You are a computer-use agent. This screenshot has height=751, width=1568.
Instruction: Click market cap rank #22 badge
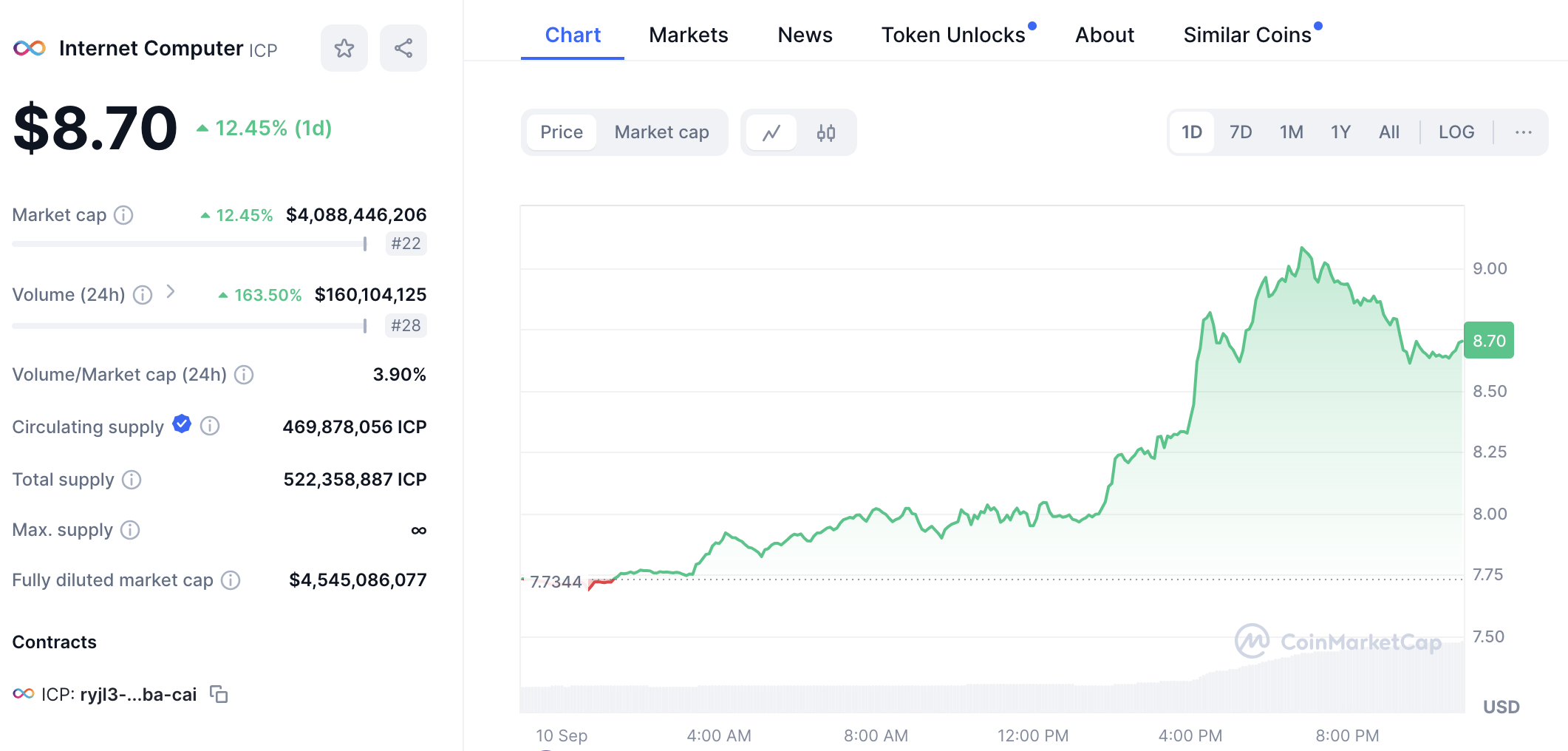(x=406, y=244)
